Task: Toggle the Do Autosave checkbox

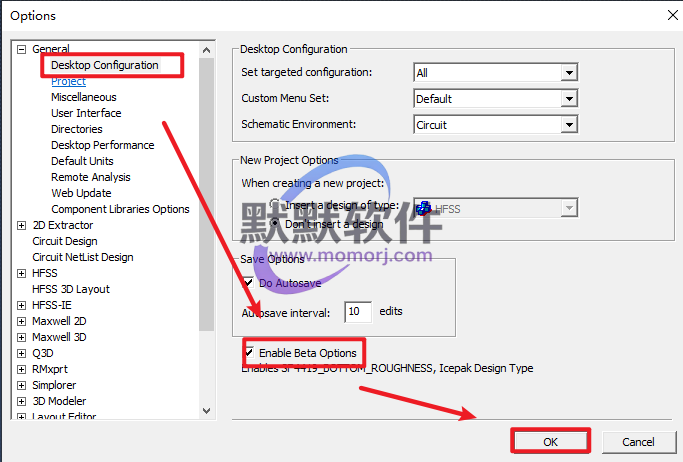Action: (248, 283)
